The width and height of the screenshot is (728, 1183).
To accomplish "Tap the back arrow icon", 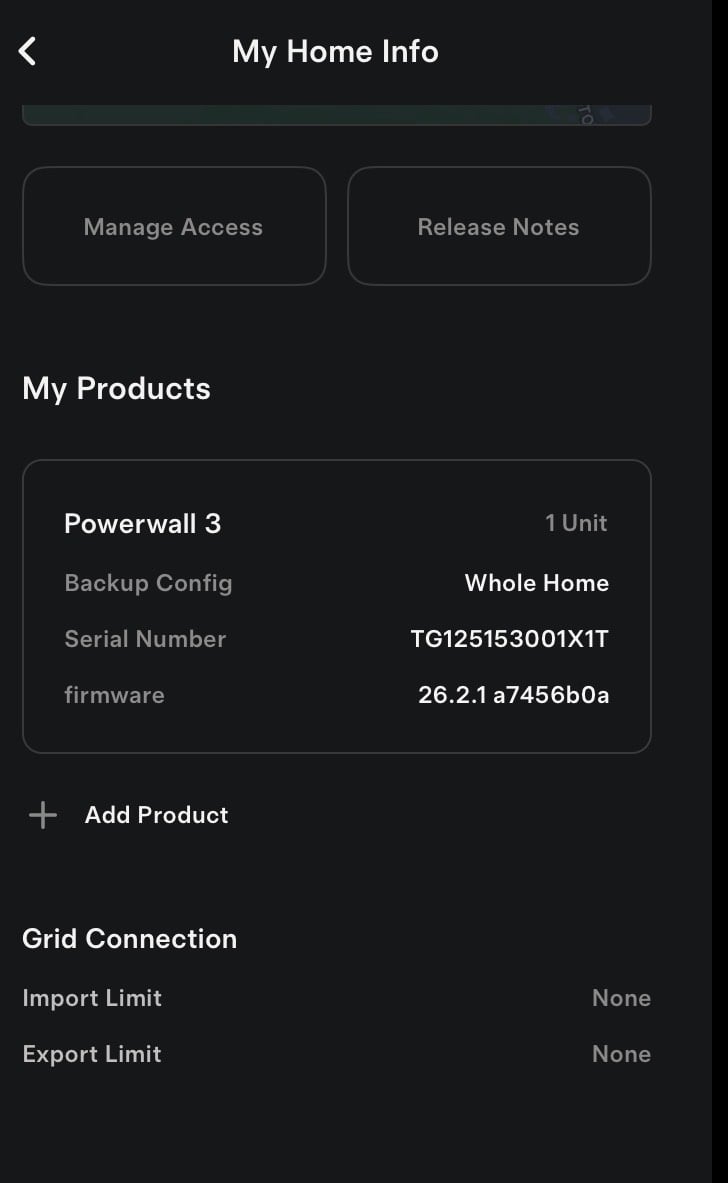I will click(x=28, y=51).
